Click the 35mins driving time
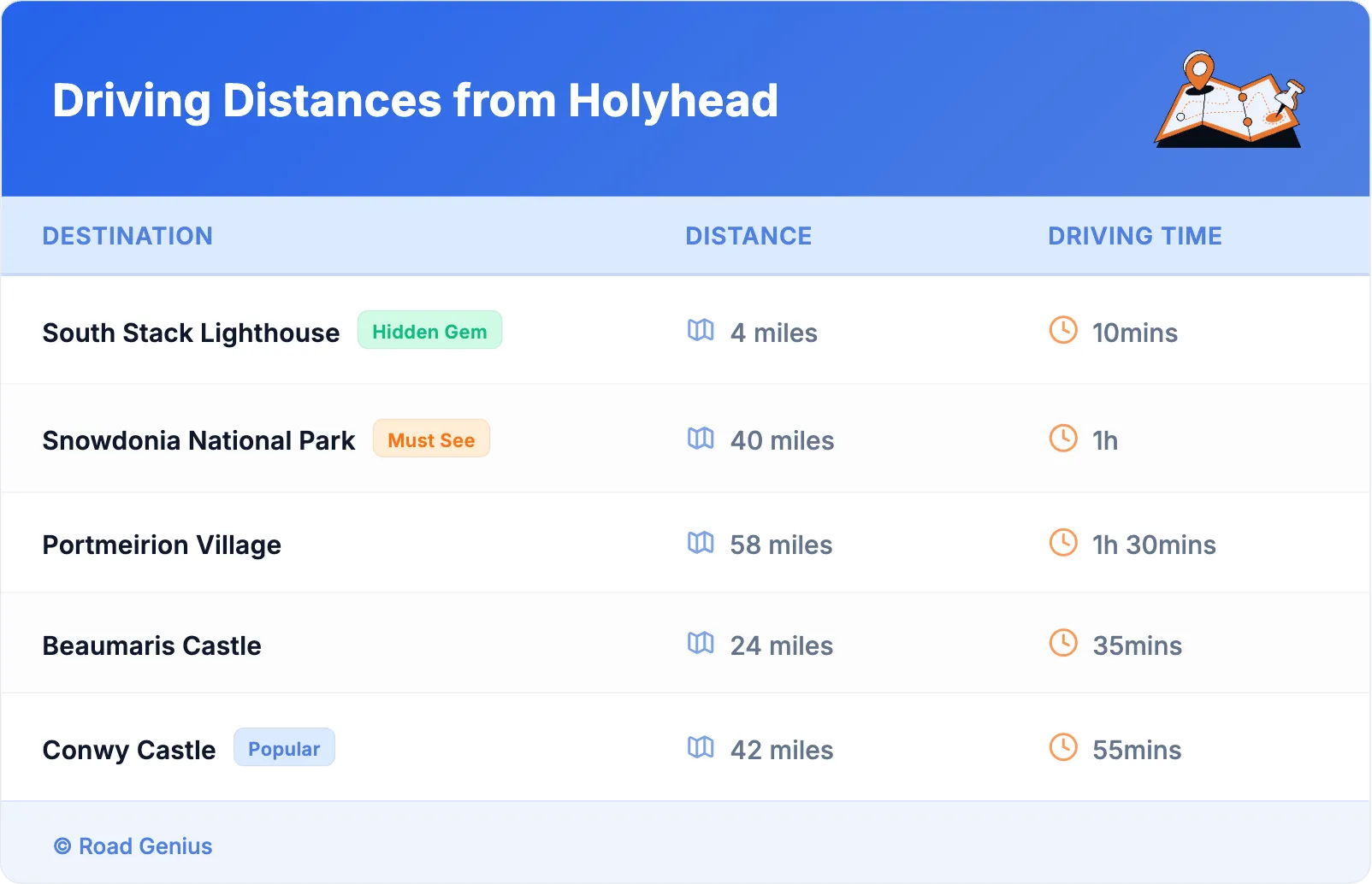The height and width of the screenshot is (884, 1372). coord(1137,645)
